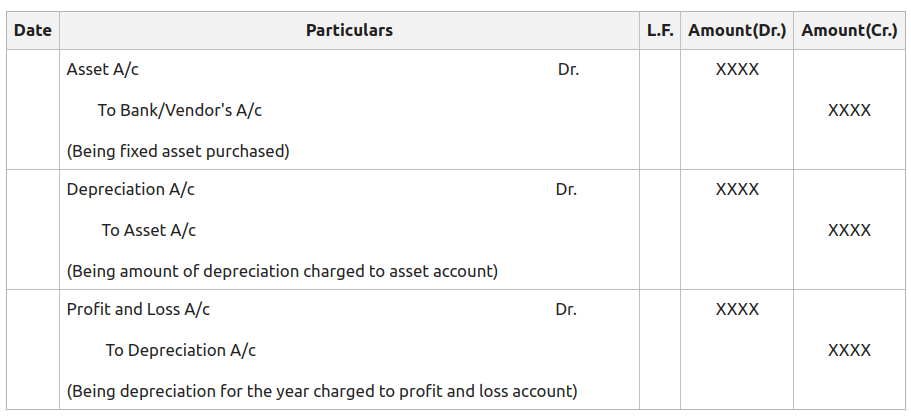Click the debit XXXX for Depreciation A/c
The image size is (911, 419).
[x=737, y=189]
